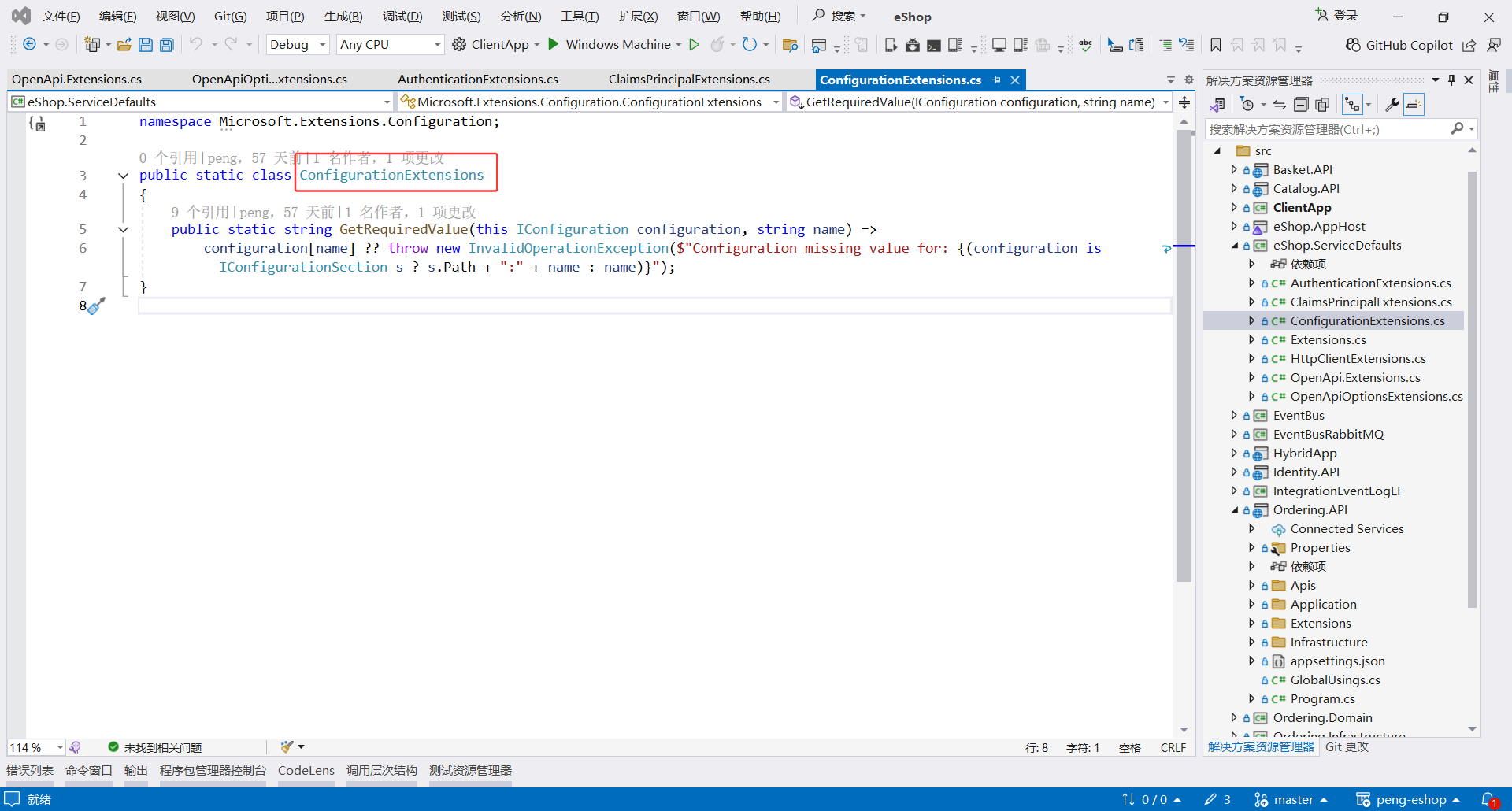The image size is (1512, 811).
Task: Toggle the pending changes filter clock icon
Action: click(1247, 105)
